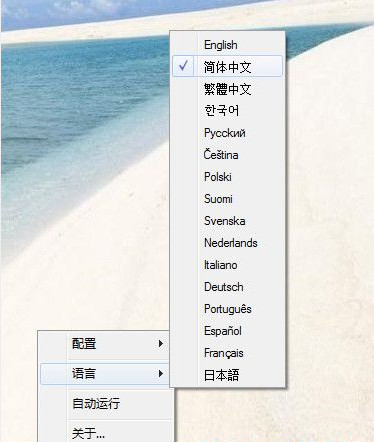Pick Italiano in language menu
Viewport: 374px width, 442px height.
coord(228,265)
